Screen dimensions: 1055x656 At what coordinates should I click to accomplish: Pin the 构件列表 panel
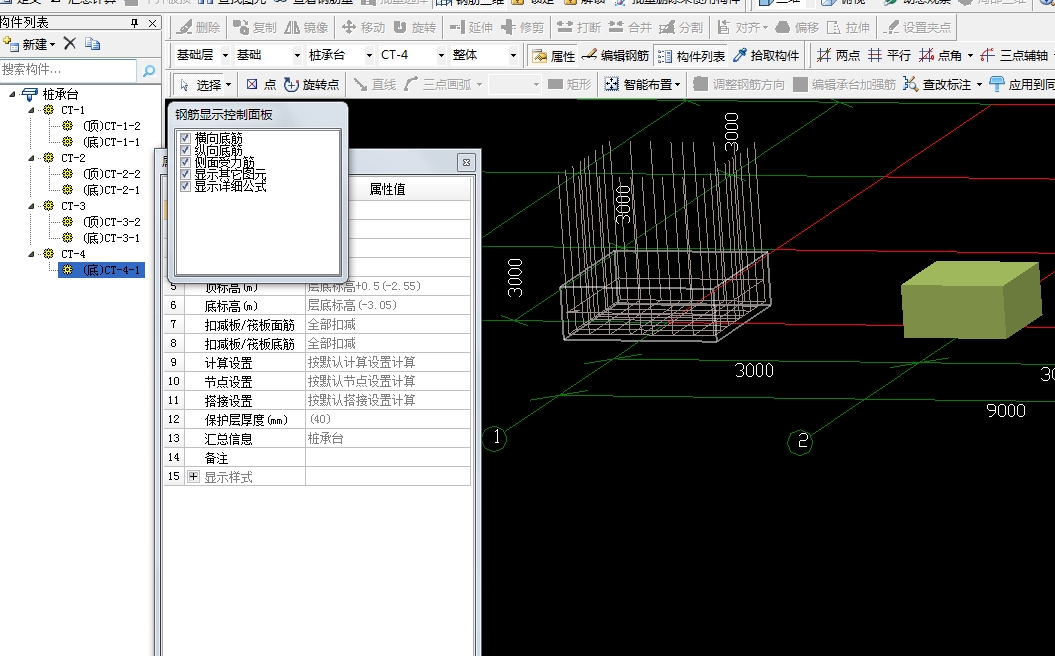pos(134,23)
